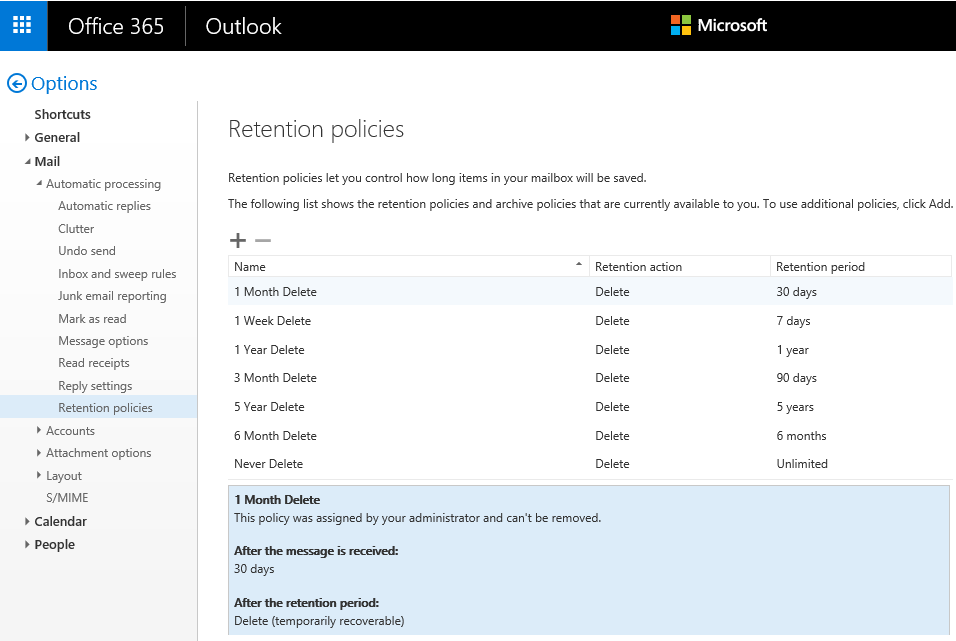Screen dimensions: 956x641
Task: Select the S/MIME option
Action: pos(67,498)
